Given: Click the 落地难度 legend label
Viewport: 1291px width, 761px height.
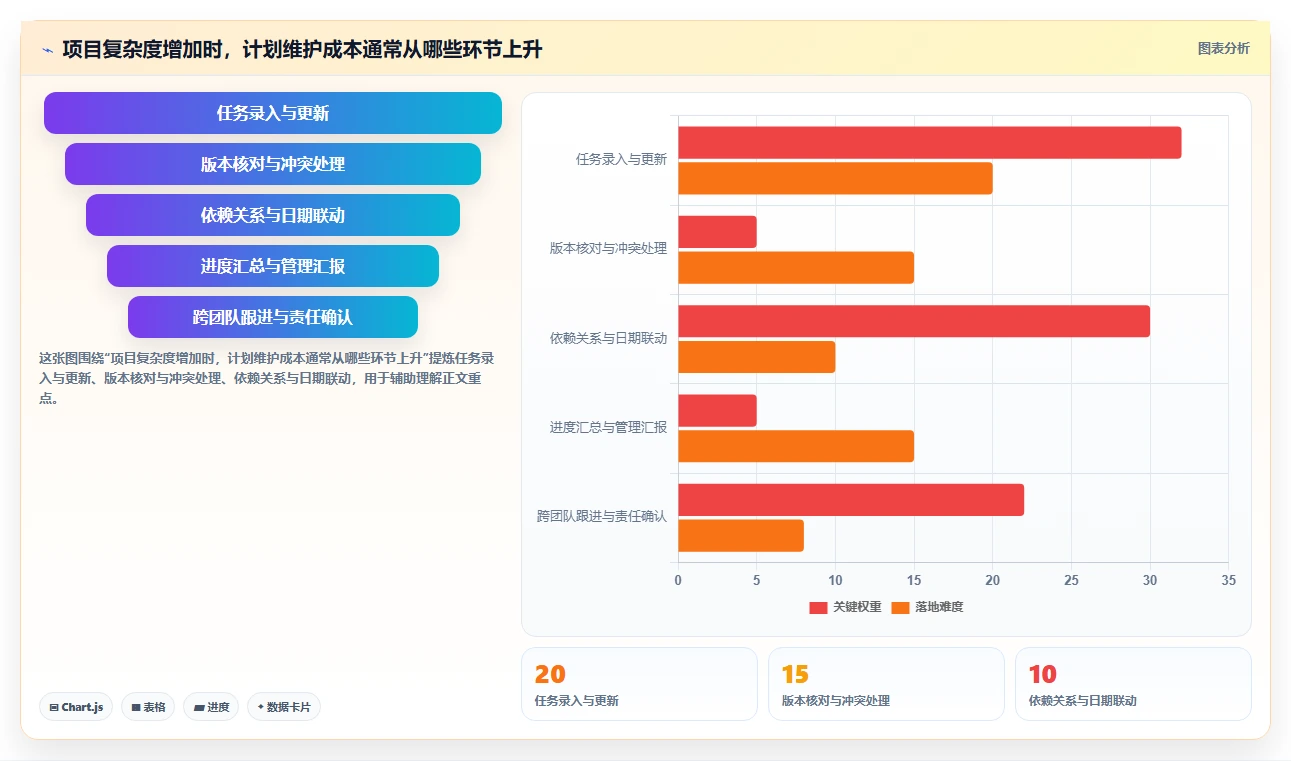Looking at the screenshot, I should click(939, 608).
